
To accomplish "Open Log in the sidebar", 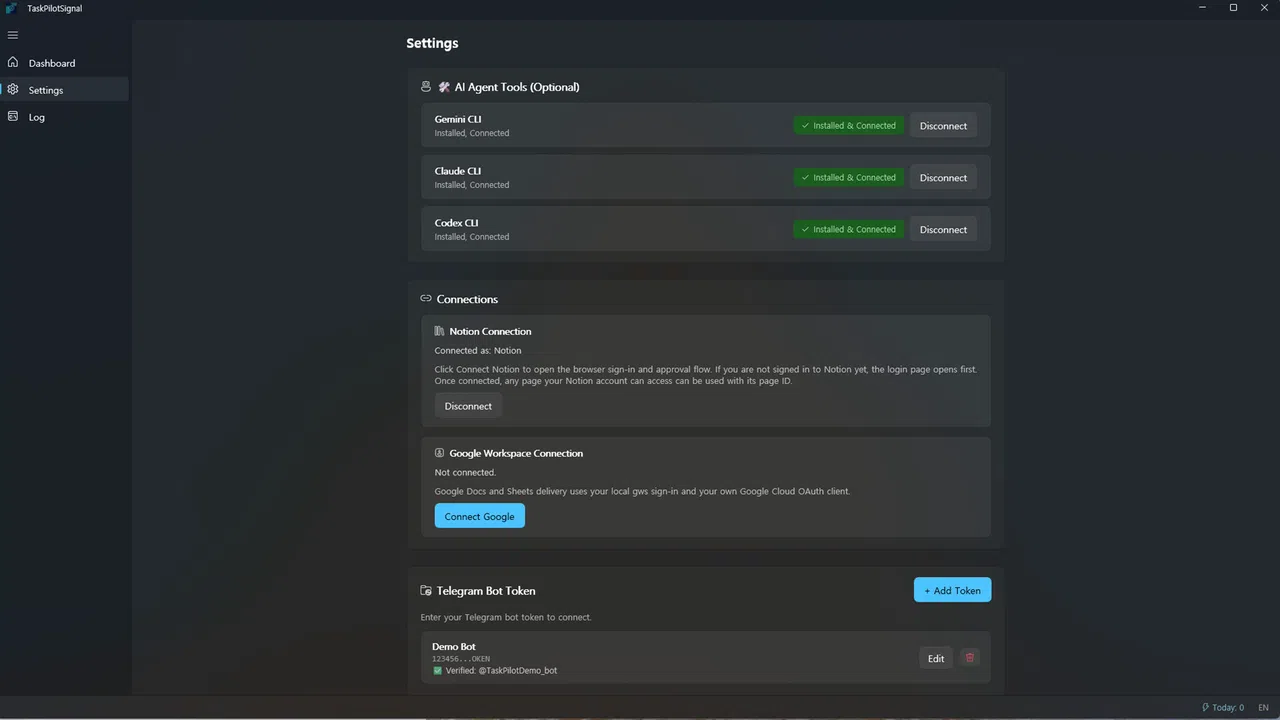I will click(64, 117).
